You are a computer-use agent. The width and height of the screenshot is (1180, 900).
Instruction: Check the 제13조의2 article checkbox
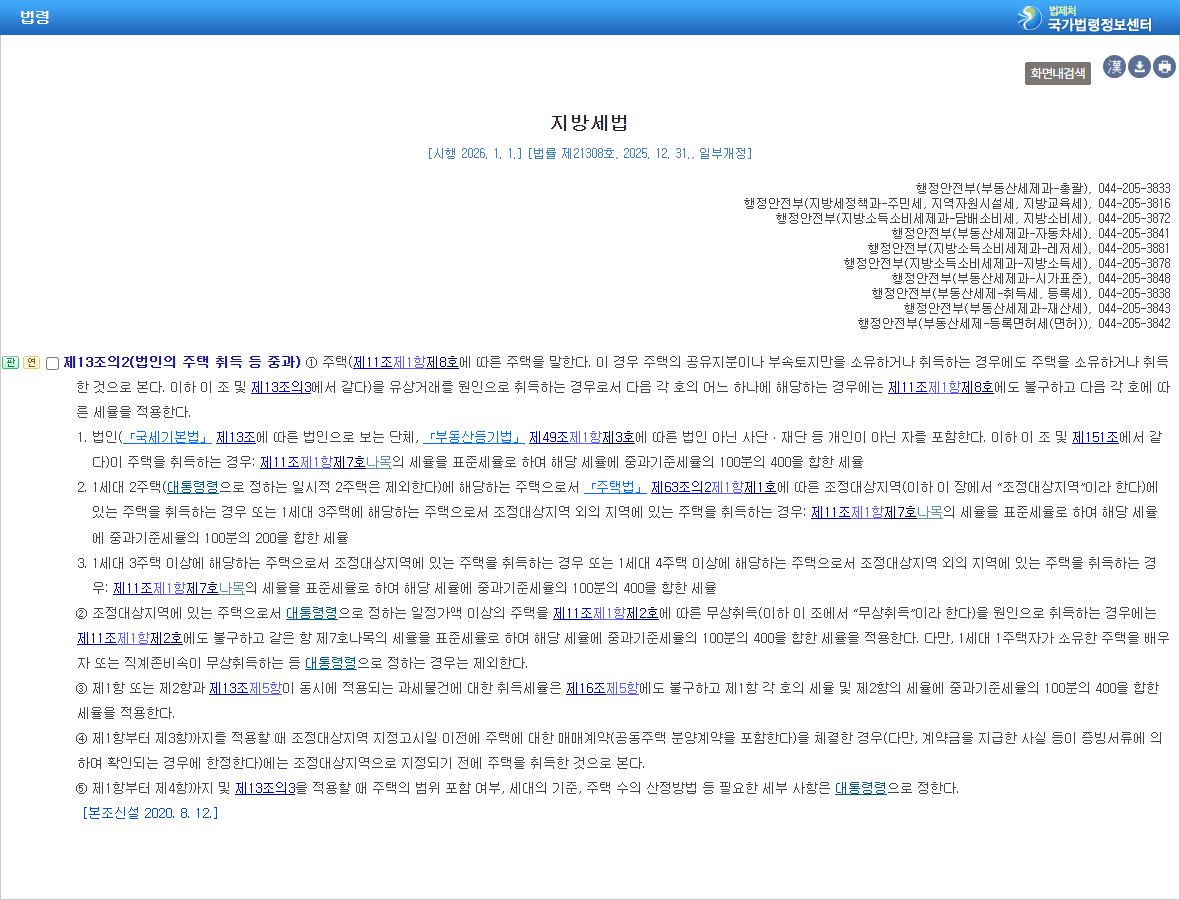coord(53,363)
